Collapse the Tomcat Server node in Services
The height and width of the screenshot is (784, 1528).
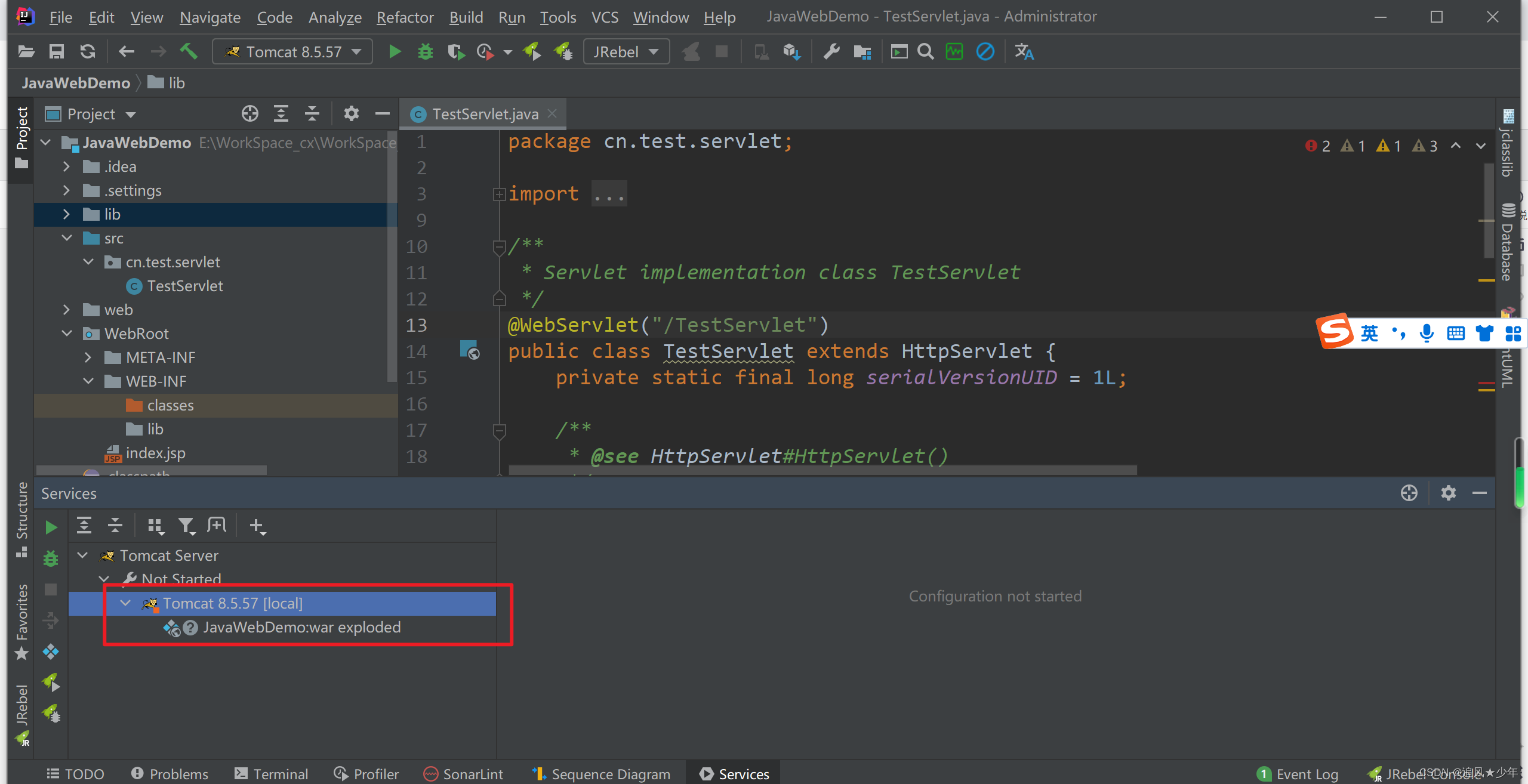[82, 555]
